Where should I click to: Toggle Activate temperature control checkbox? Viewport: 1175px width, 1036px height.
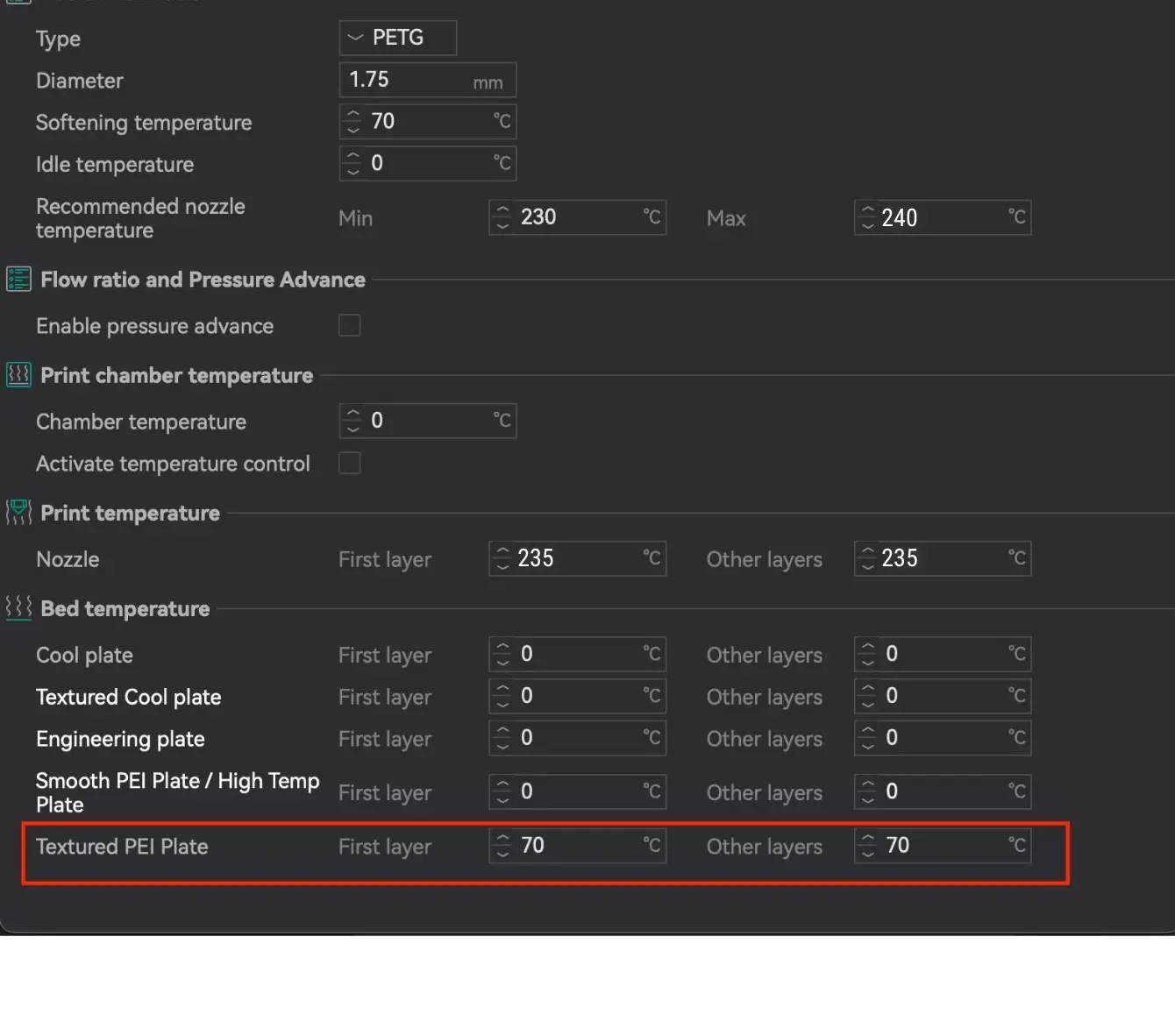(x=349, y=464)
